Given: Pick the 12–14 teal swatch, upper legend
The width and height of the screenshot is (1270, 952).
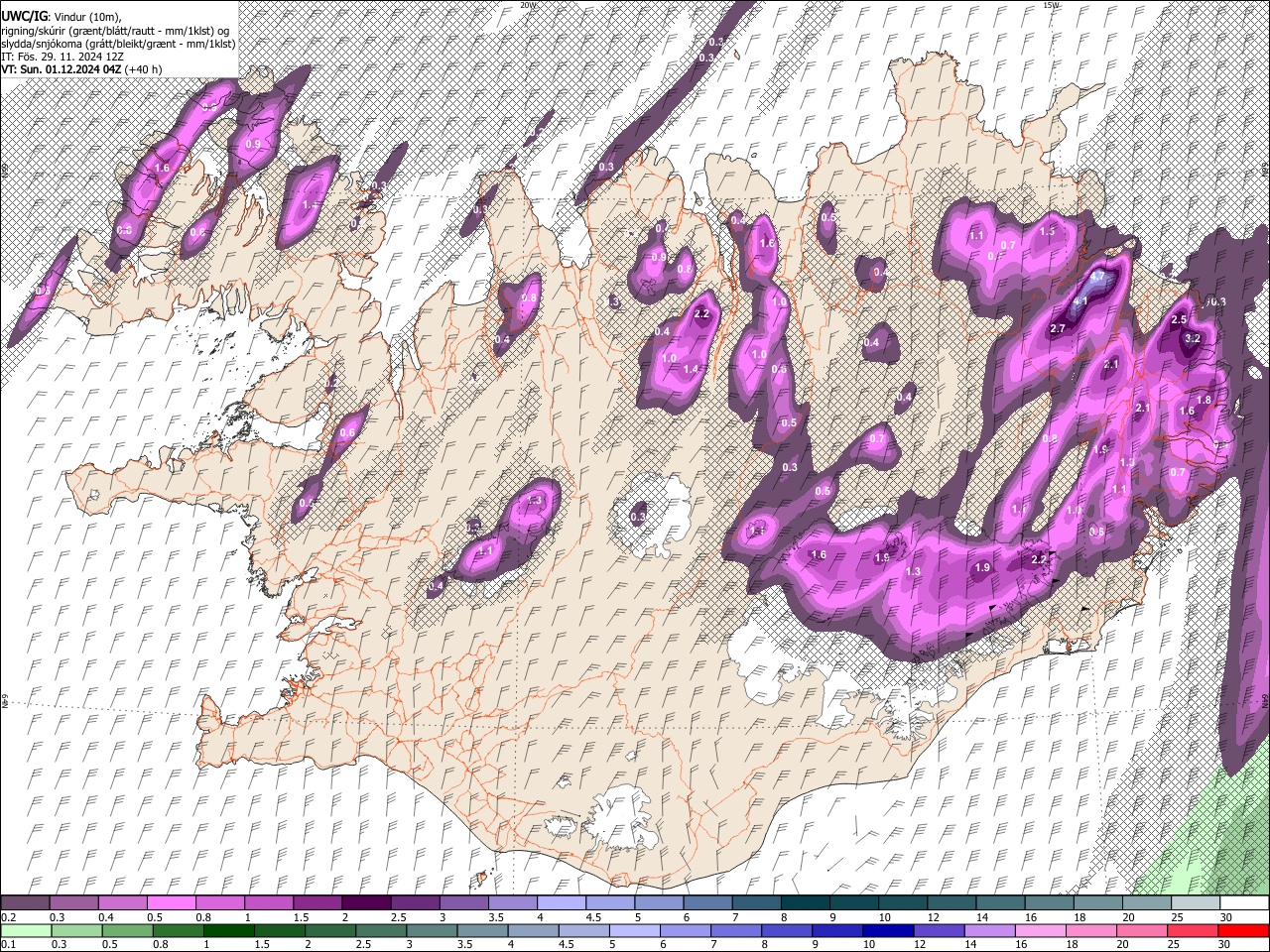Looking at the screenshot, I should coord(952,902).
